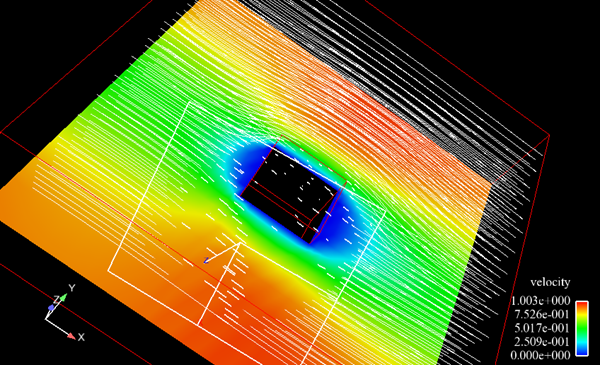Image resolution: width=600 pixels, height=365 pixels.
Task: Click the X axis label on the triad
Action: 81,337
